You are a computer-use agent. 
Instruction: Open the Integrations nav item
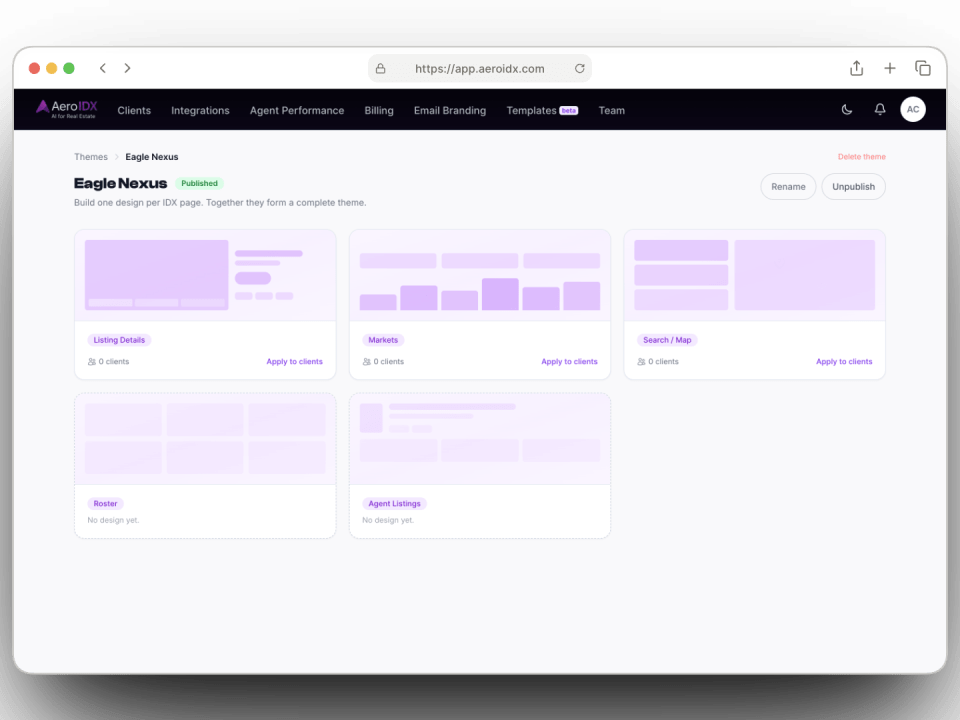[200, 110]
